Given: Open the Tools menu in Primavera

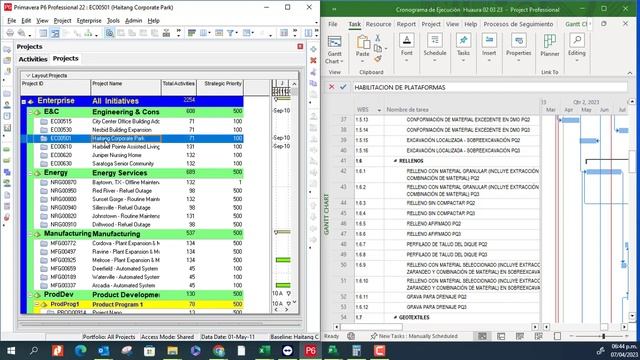Looking at the screenshot, I should point(113,20).
